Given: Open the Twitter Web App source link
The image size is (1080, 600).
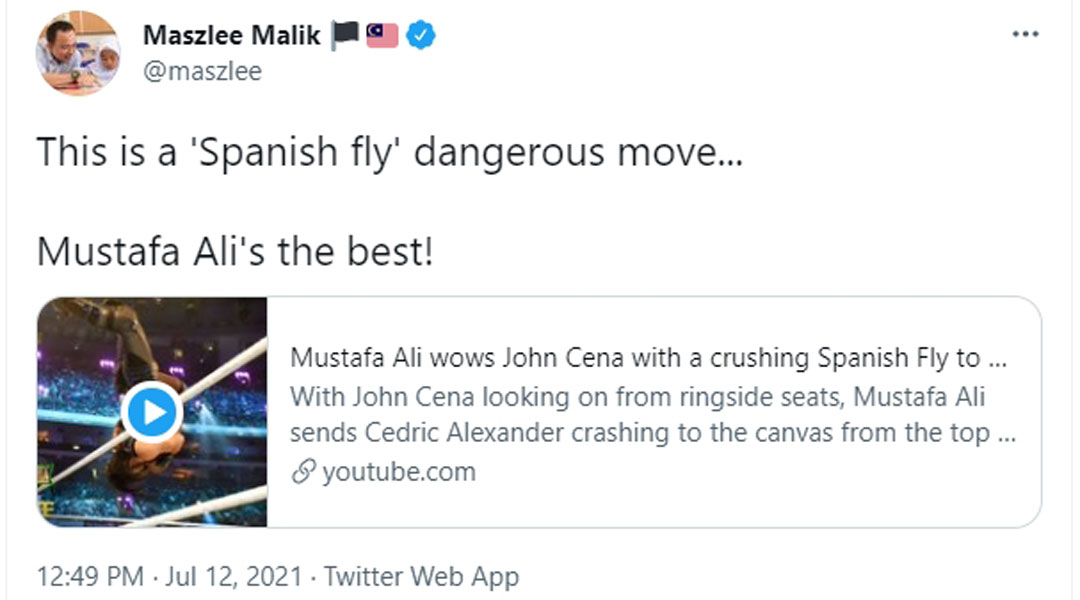Looking at the screenshot, I should coord(422,577).
